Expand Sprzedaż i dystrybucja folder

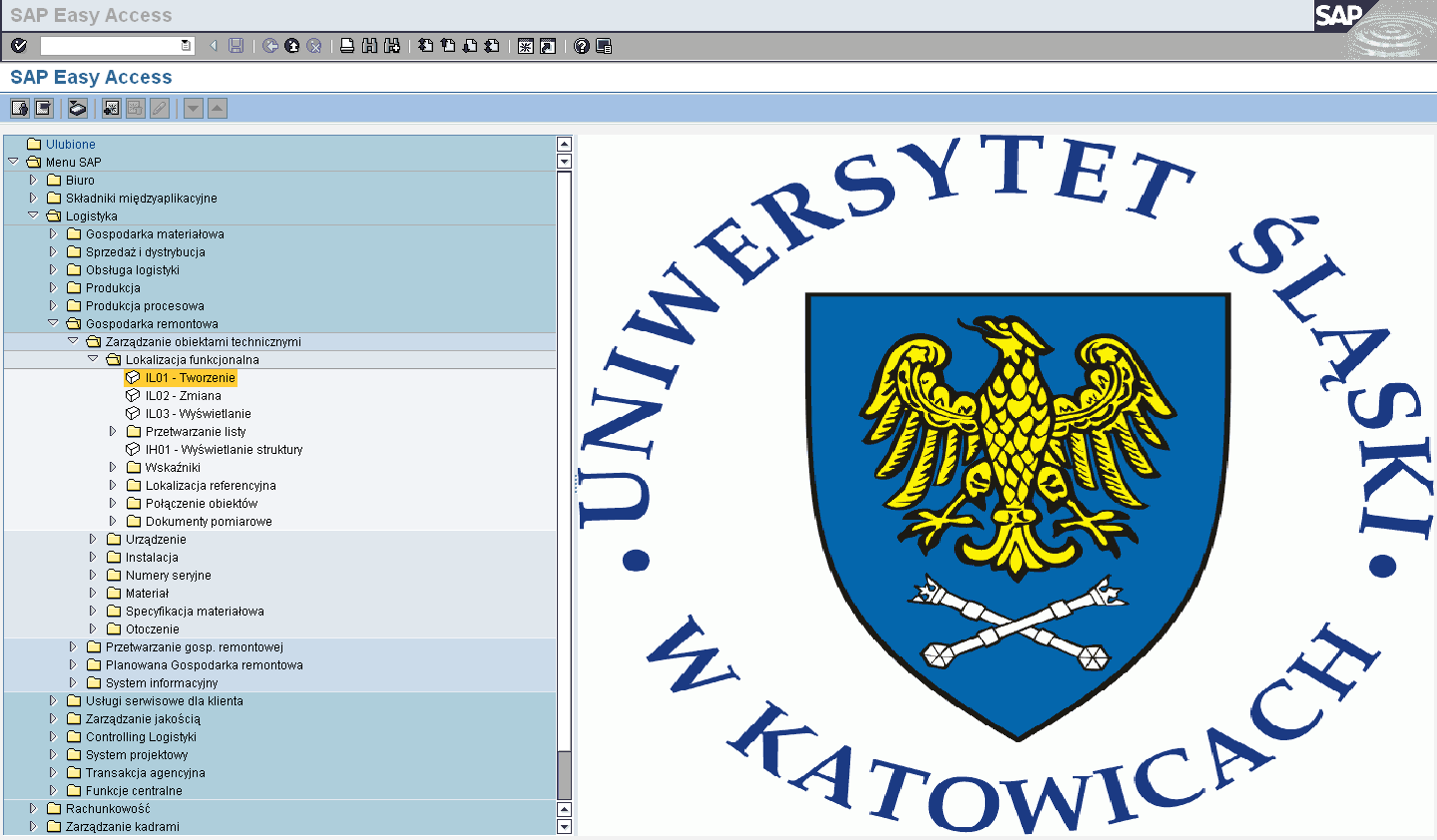[53, 251]
